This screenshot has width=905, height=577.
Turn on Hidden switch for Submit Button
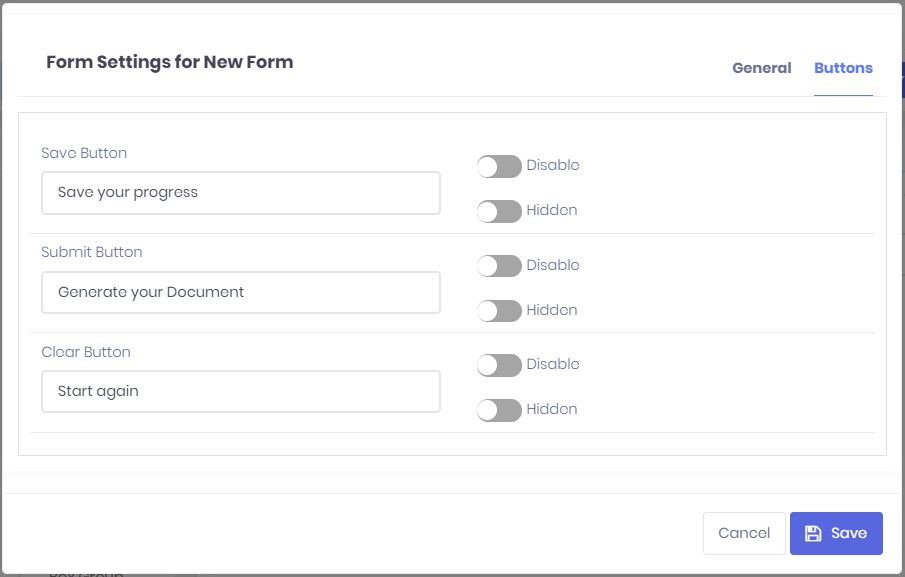pos(499,311)
